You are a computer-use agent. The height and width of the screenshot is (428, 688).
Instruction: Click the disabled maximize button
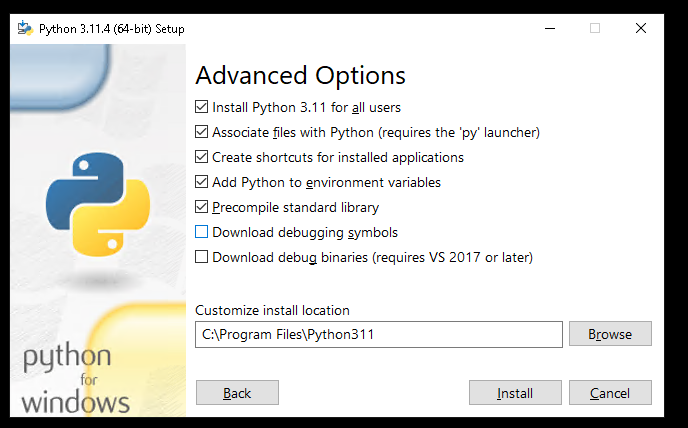point(595,28)
